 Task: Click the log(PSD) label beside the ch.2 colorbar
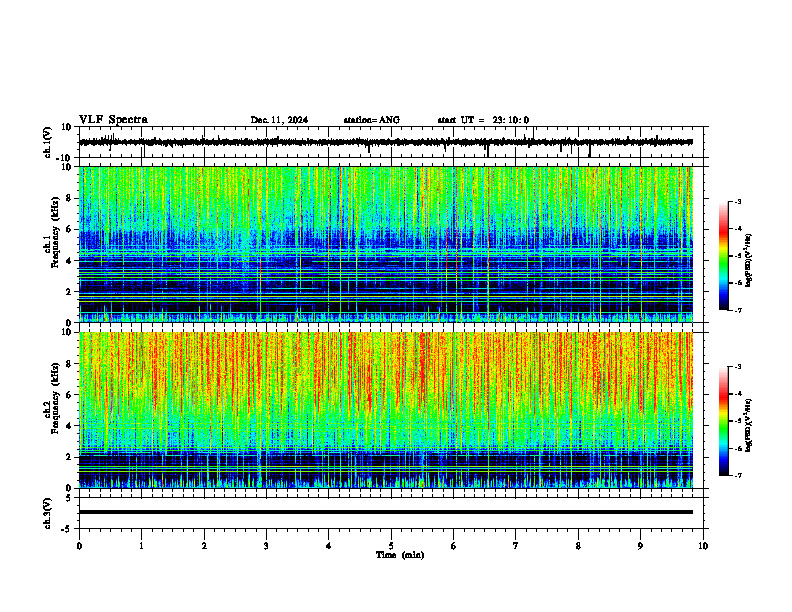tap(749, 425)
